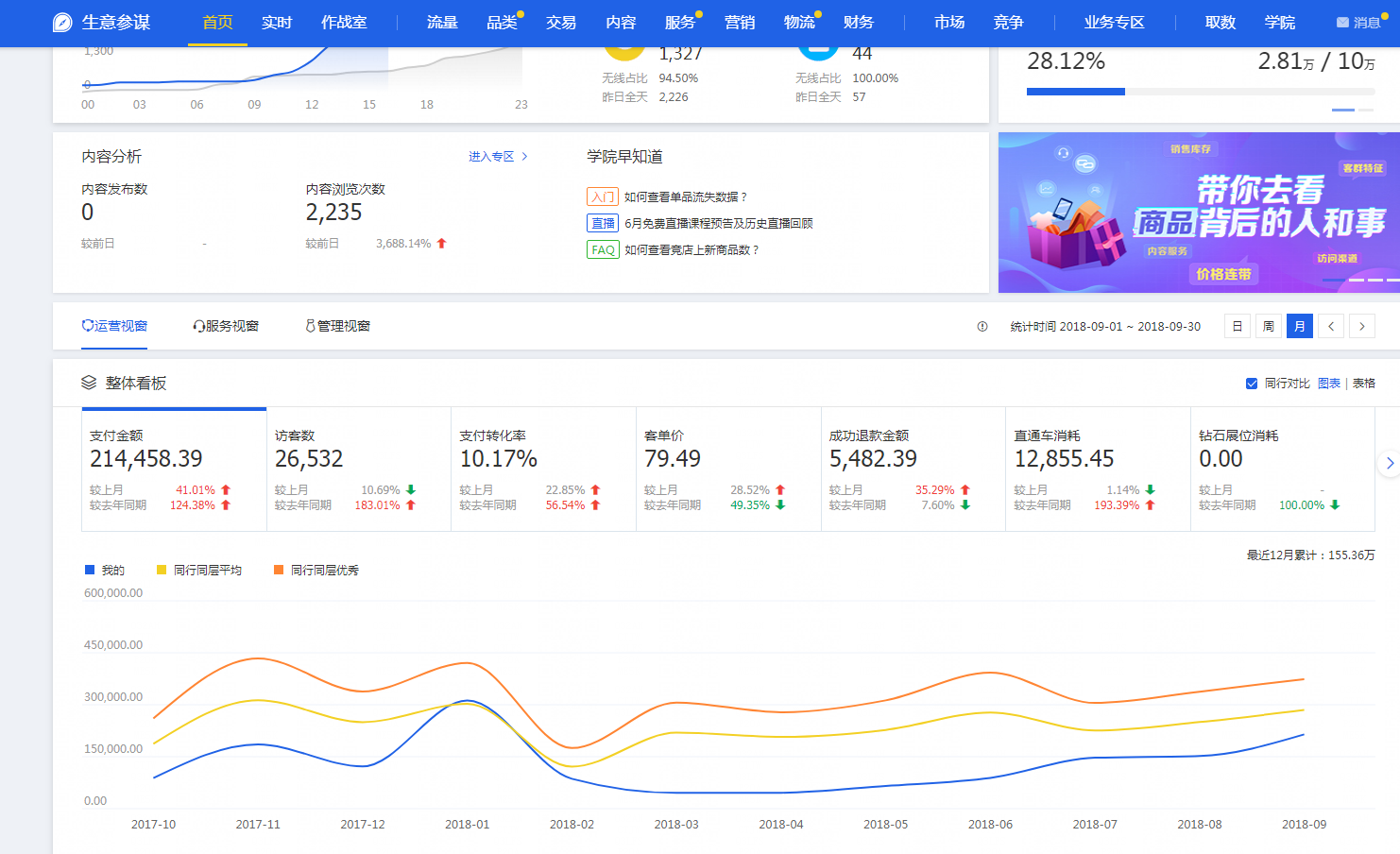
Task: Open the 带你去看商品背后的人和事 banner
Action: click(x=1199, y=213)
